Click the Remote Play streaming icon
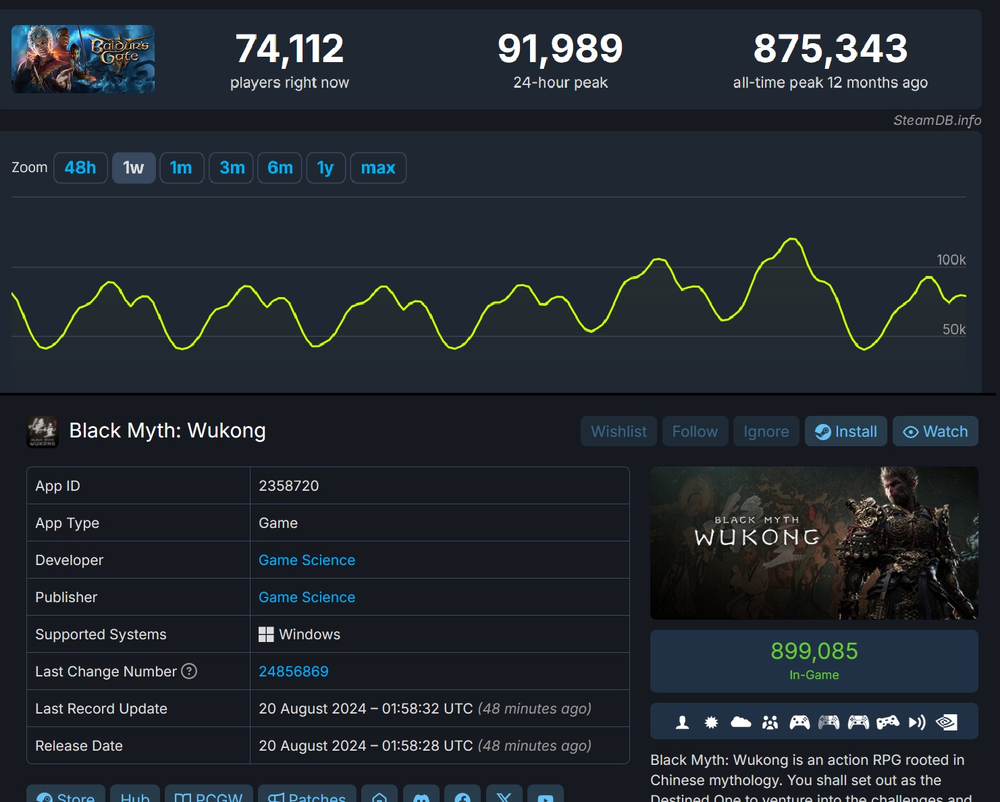This screenshot has height=802, width=1000. (x=917, y=722)
